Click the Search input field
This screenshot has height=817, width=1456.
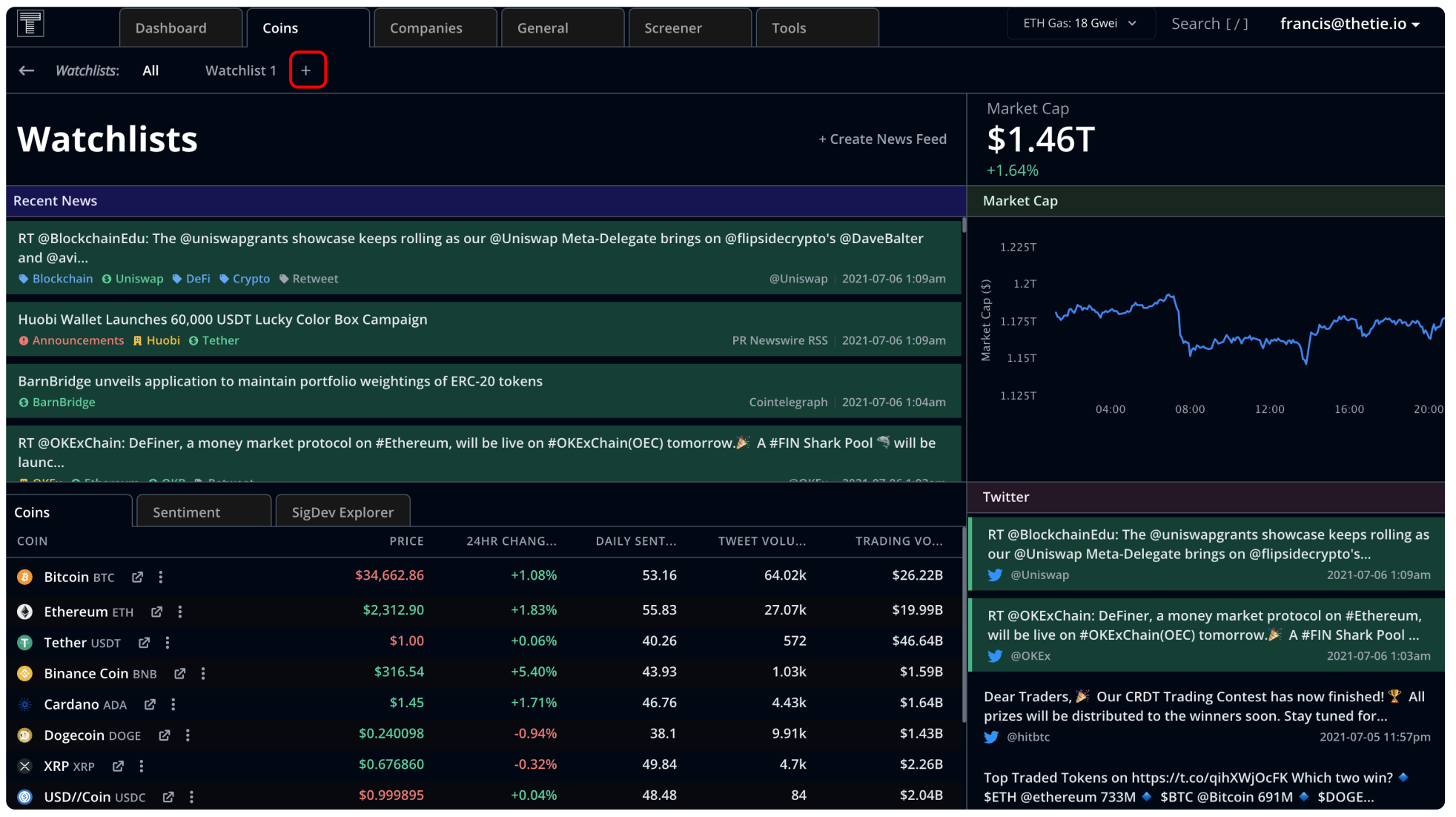1209,24
